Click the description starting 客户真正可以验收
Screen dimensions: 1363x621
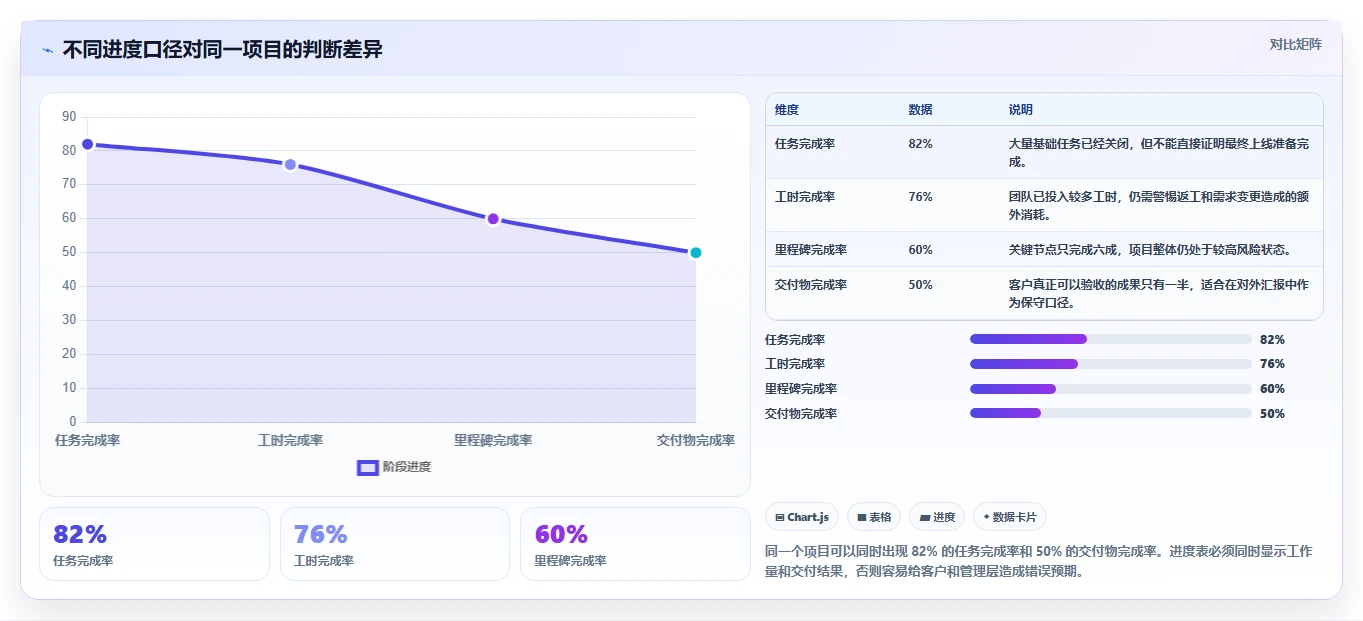(1159, 293)
